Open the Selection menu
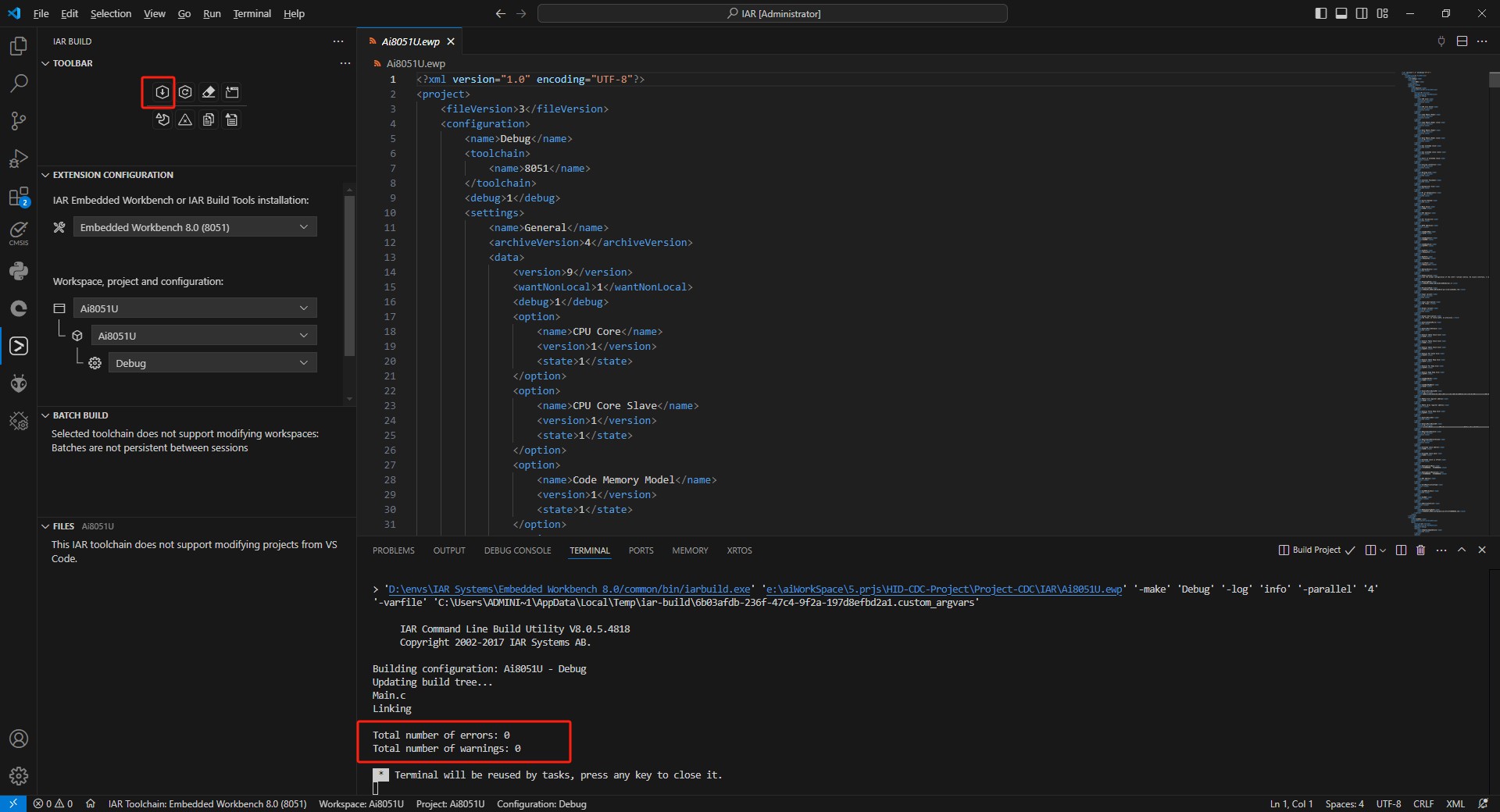This screenshot has height=812, width=1500. 111,13
